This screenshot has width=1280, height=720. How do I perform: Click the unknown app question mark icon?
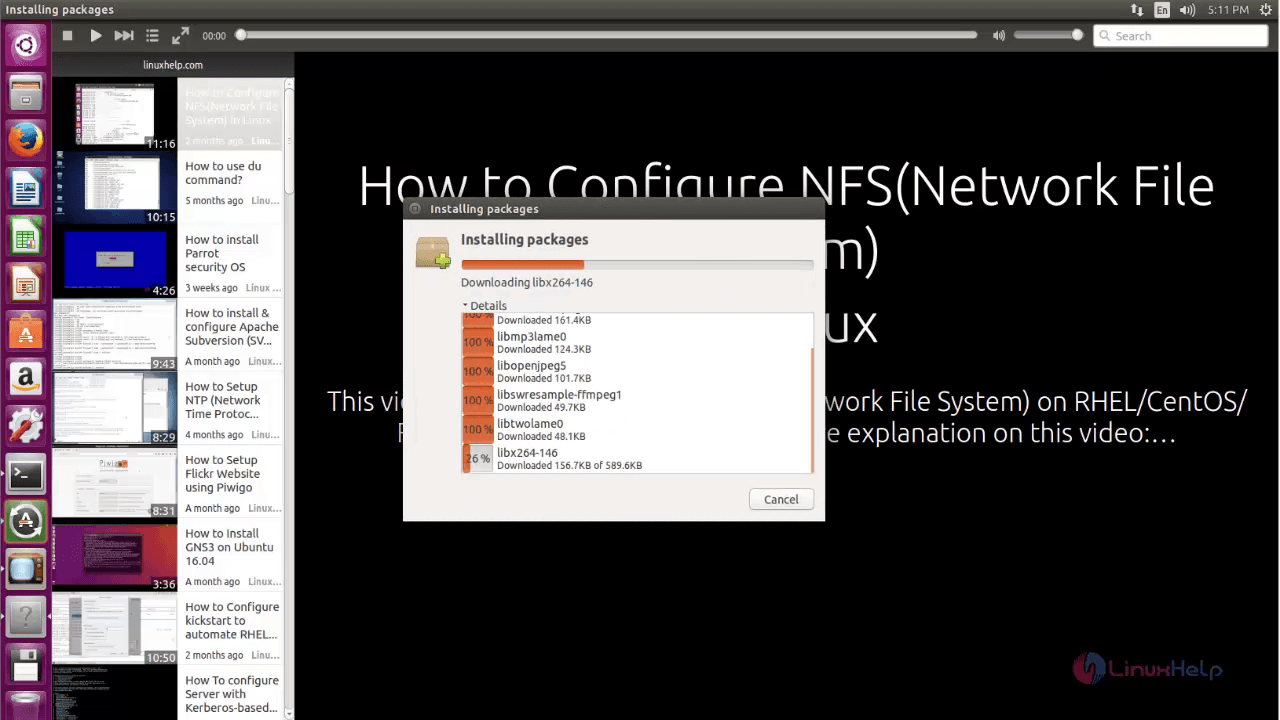click(x=26, y=617)
